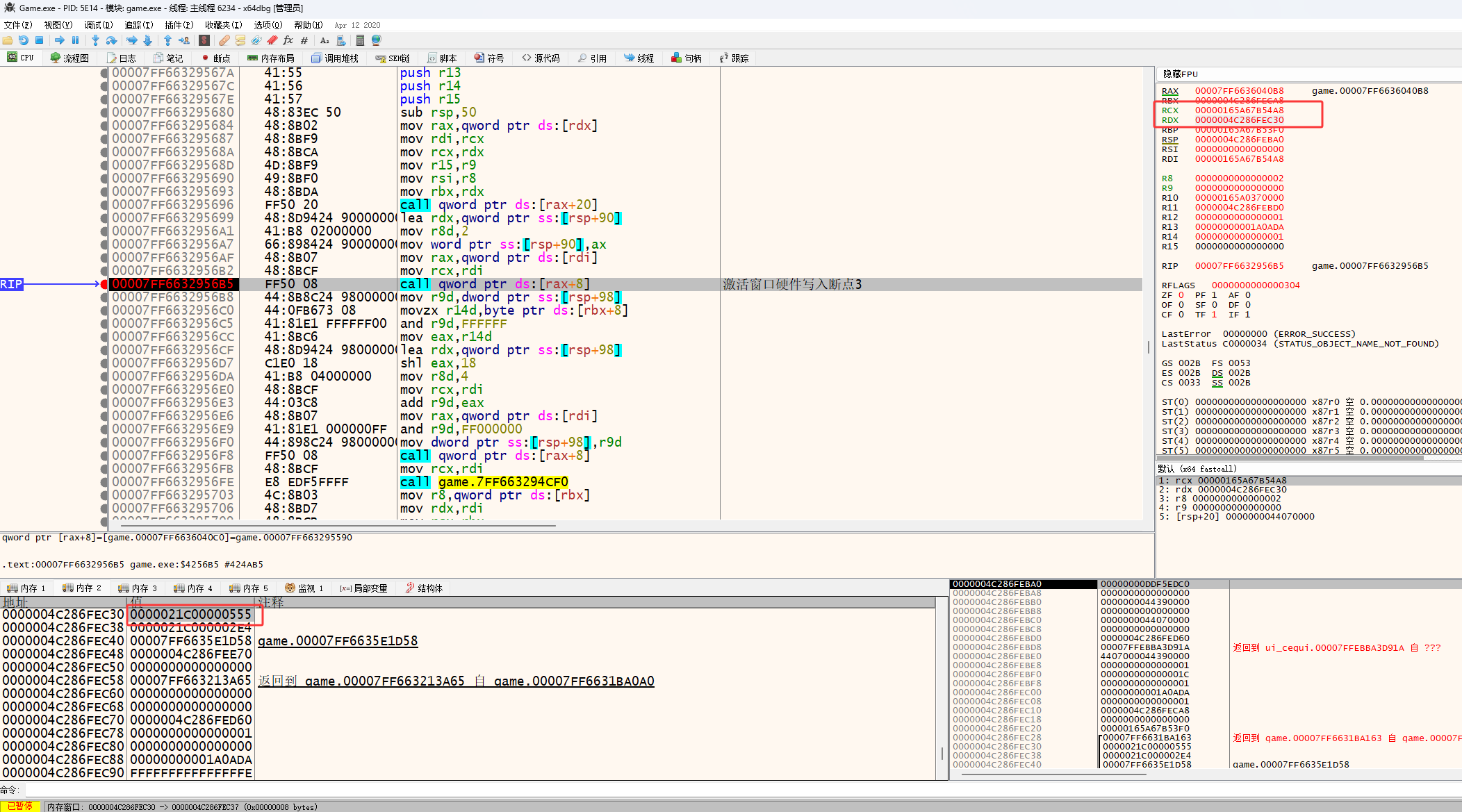1462x812 pixels.
Task: Click the restart debugging icon
Action: [x=24, y=40]
